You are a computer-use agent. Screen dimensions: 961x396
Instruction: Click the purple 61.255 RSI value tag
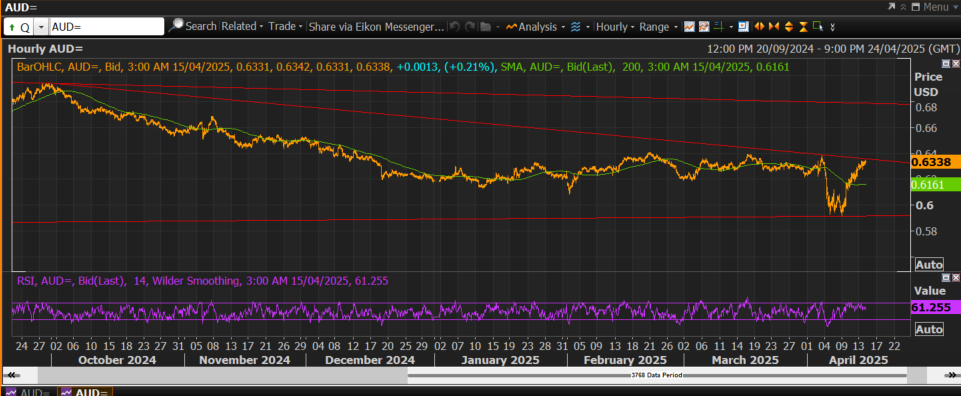(935, 308)
